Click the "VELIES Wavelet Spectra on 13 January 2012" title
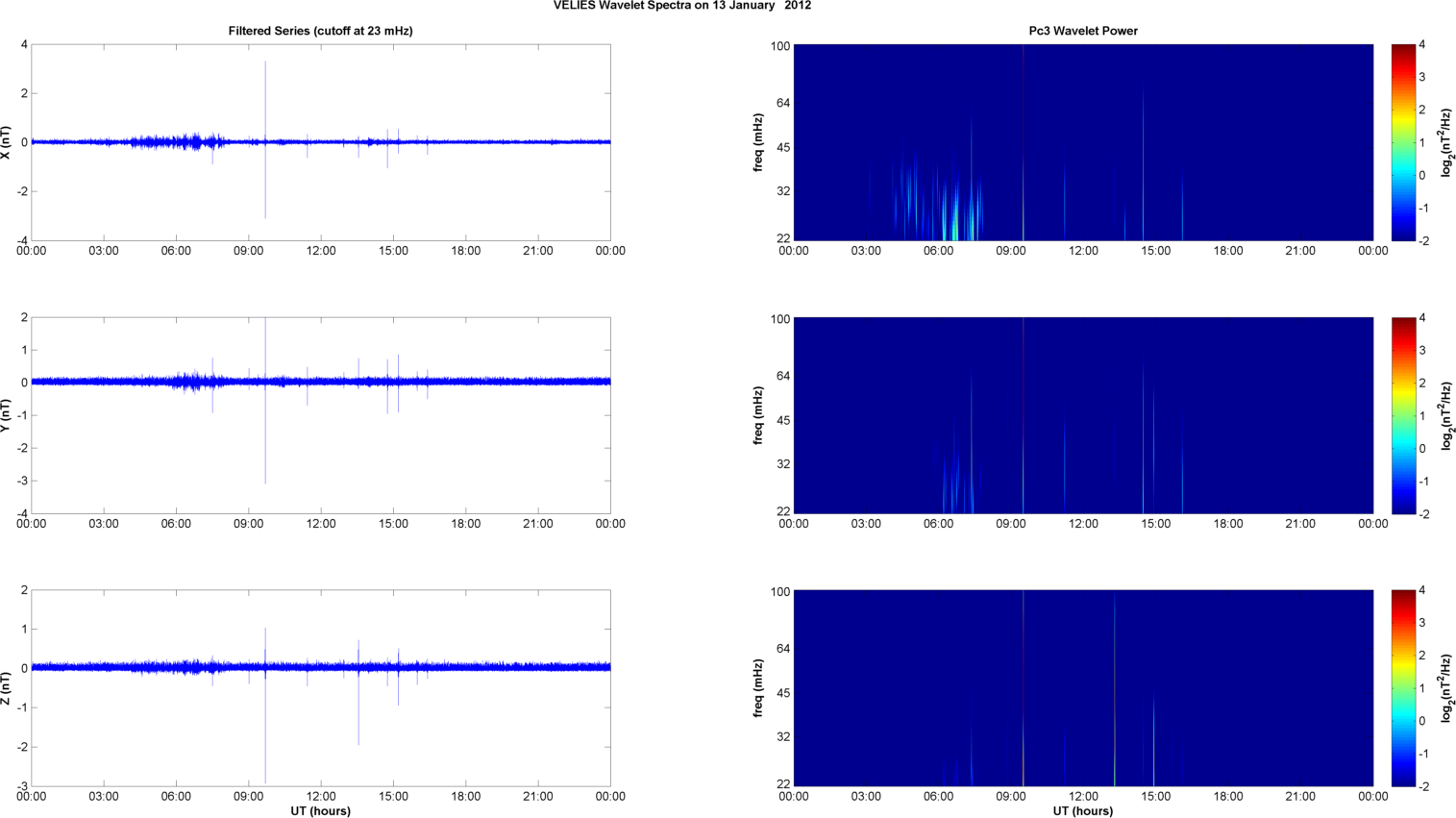This screenshot has width=1456, height=818. 682,6
